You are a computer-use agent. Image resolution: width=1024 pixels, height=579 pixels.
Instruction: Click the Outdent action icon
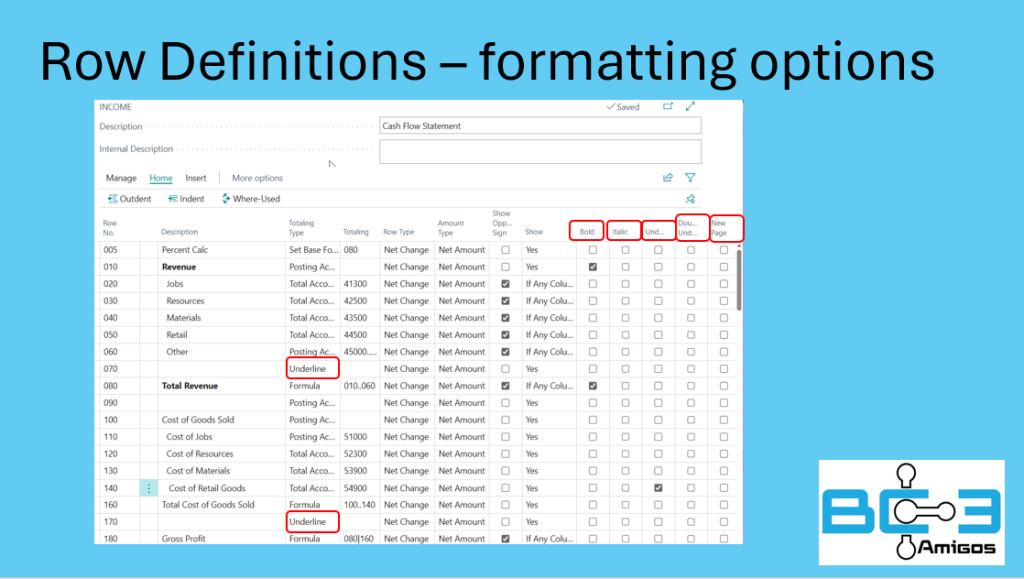click(x=112, y=199)
